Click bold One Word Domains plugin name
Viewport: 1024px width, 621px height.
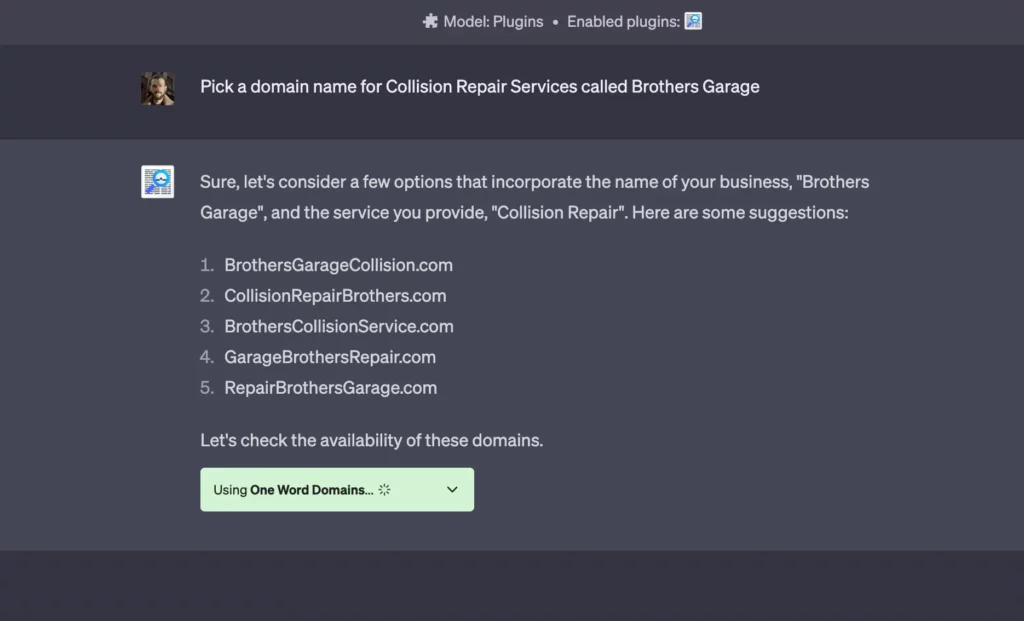coord(309,490)
